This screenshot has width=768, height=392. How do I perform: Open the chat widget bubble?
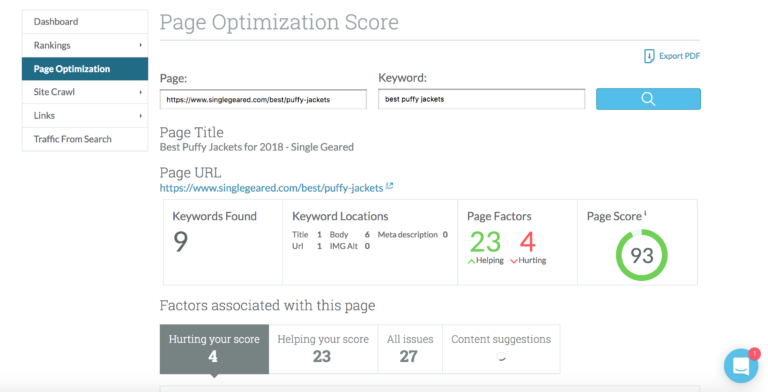(741, 366)
